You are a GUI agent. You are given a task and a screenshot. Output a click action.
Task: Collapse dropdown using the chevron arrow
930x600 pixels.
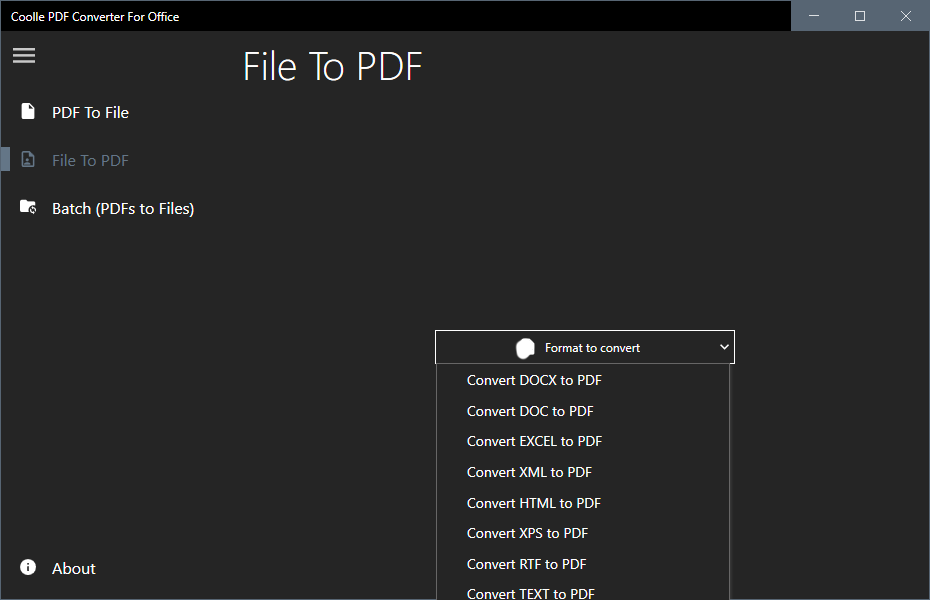pos(724,348)
